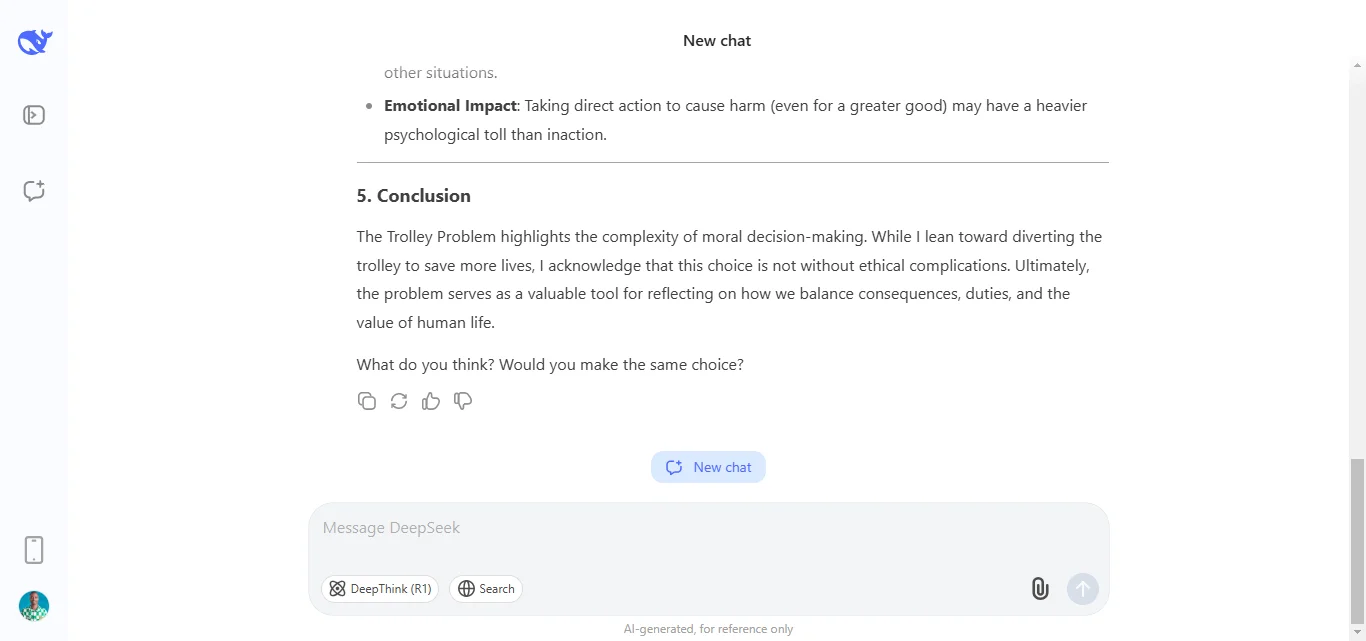Open the sidebar panel icon
Viewport: 1366px width, 641px height.
pyautogui.click(x=33, y=114)
